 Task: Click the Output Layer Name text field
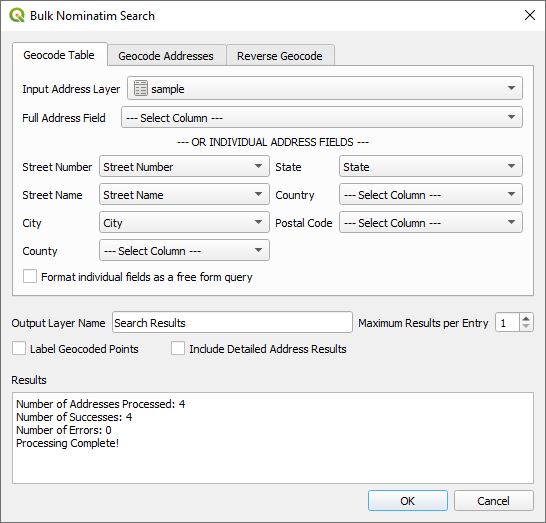[232, 322]
